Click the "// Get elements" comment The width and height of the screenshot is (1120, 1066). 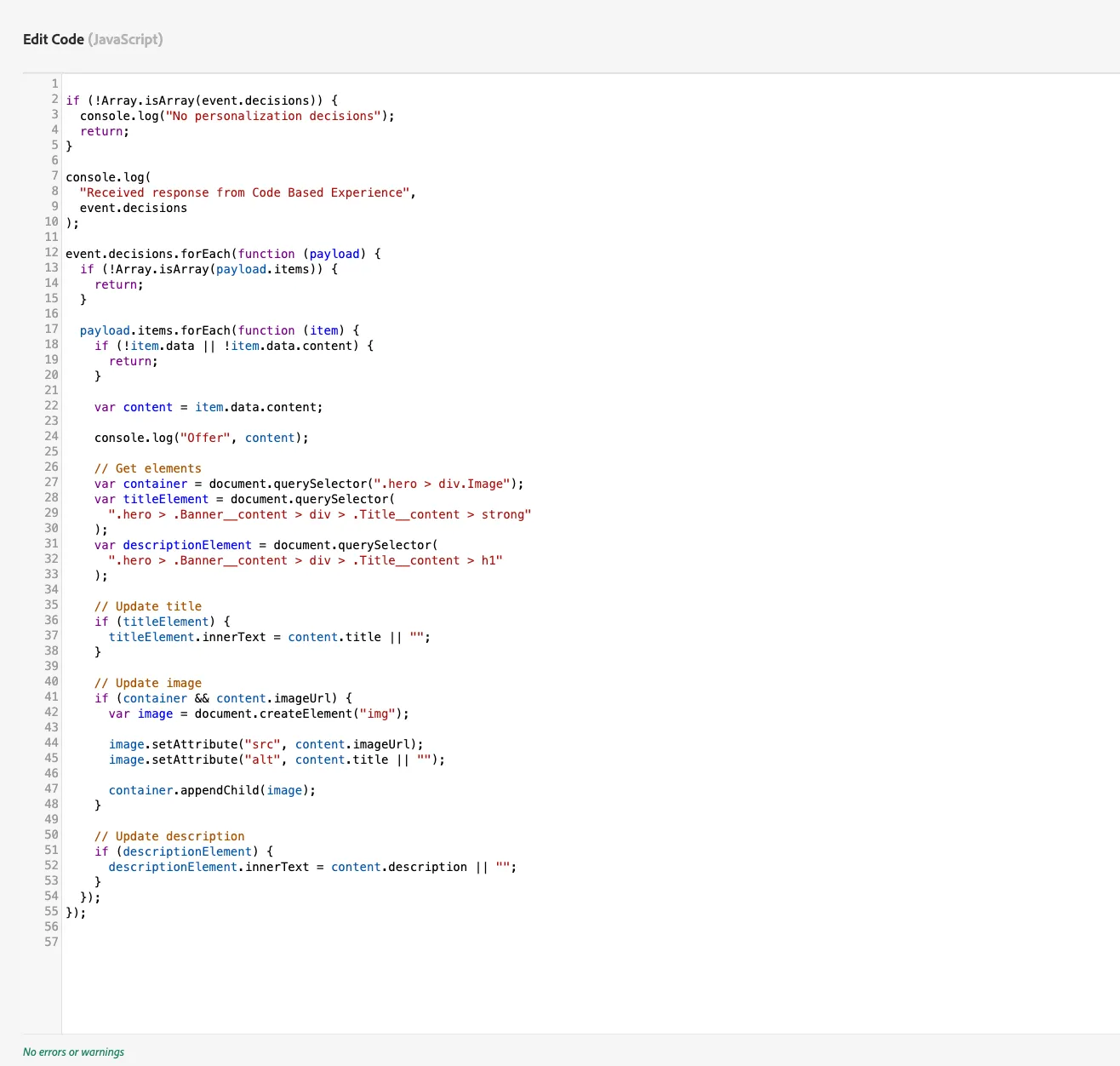148,468
